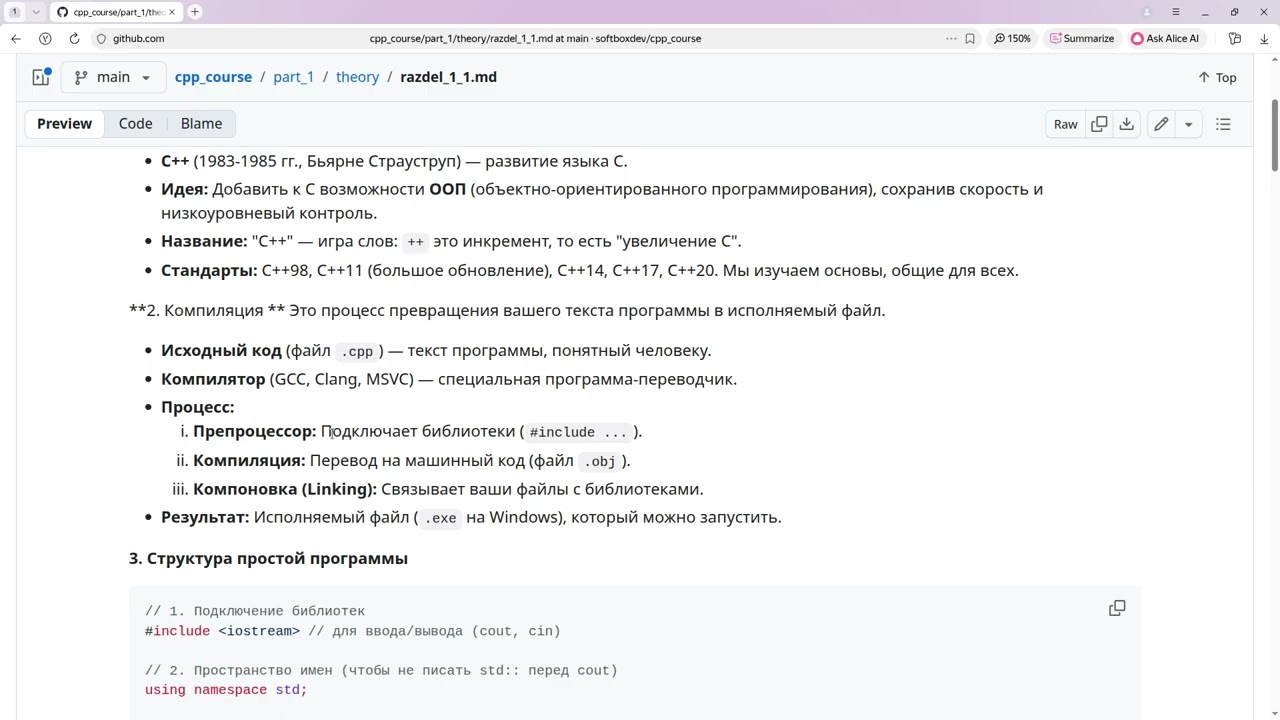Click the github.com address field
The width and height of the screenshot is (1280, 720).
click(x=138, y=38)
